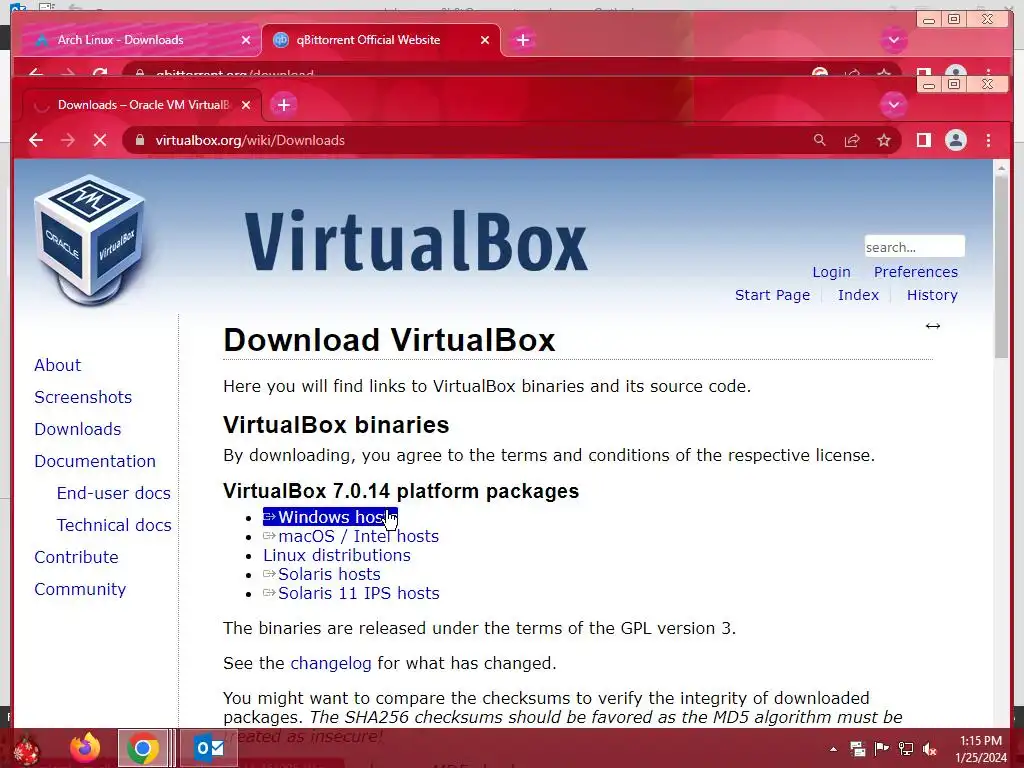Viewport: 1024px width, 768px height.
Task: Open the History link
Action: [932, 295]
